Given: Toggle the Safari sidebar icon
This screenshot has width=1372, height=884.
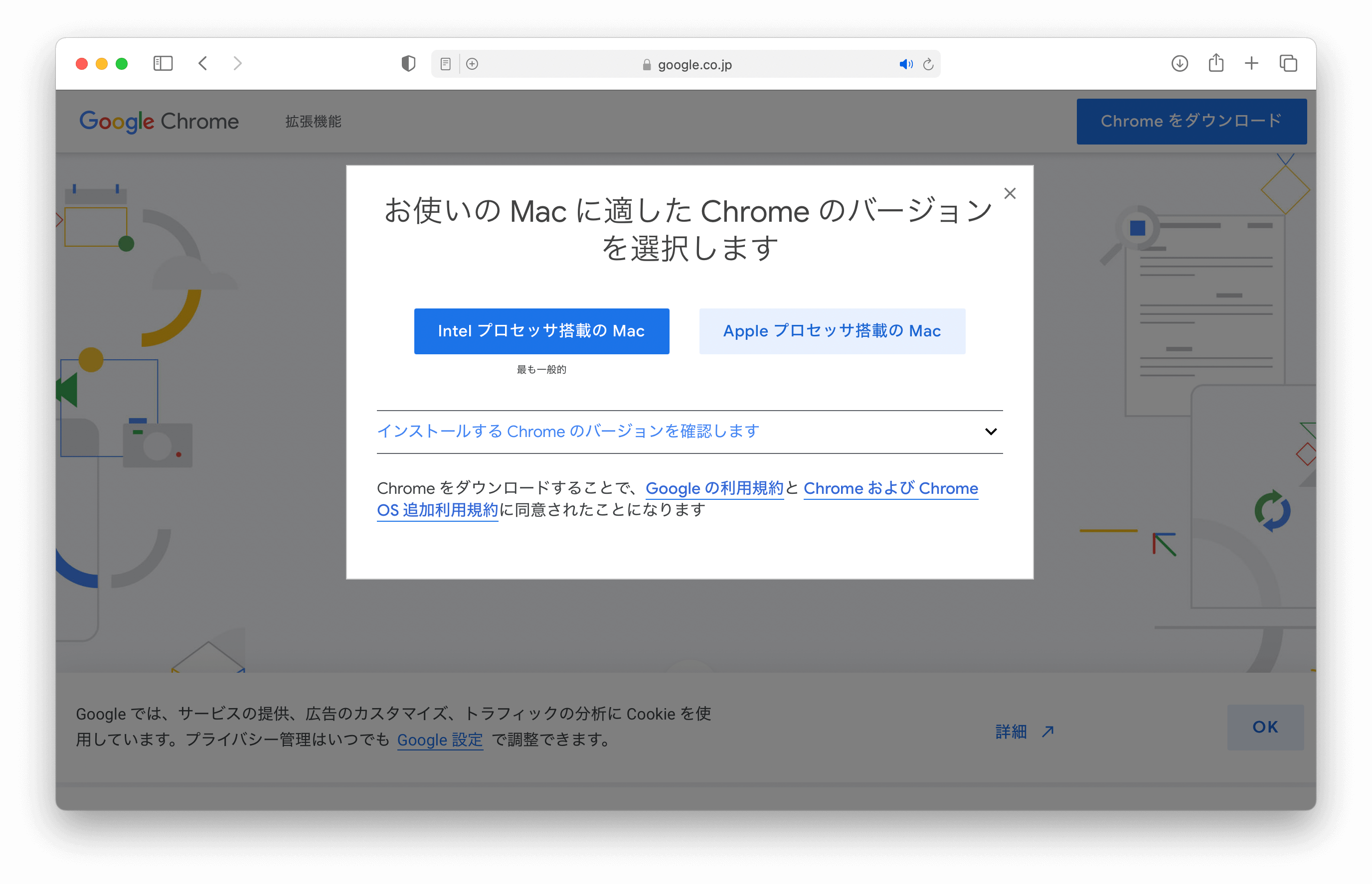Looking at the screenshot, I should coord(163,63).
